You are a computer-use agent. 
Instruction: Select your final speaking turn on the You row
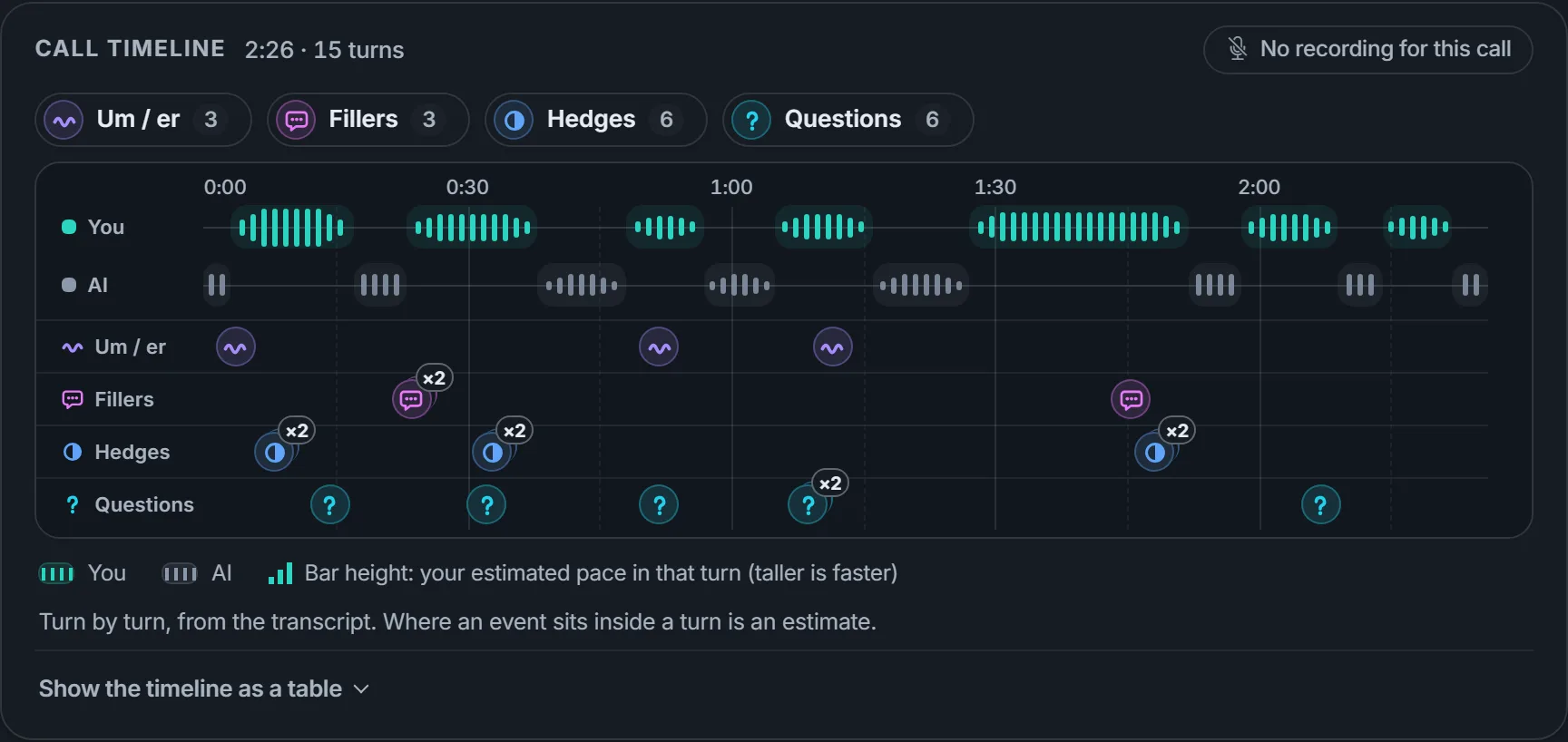pyautogui.click(x=1417, y=228)
